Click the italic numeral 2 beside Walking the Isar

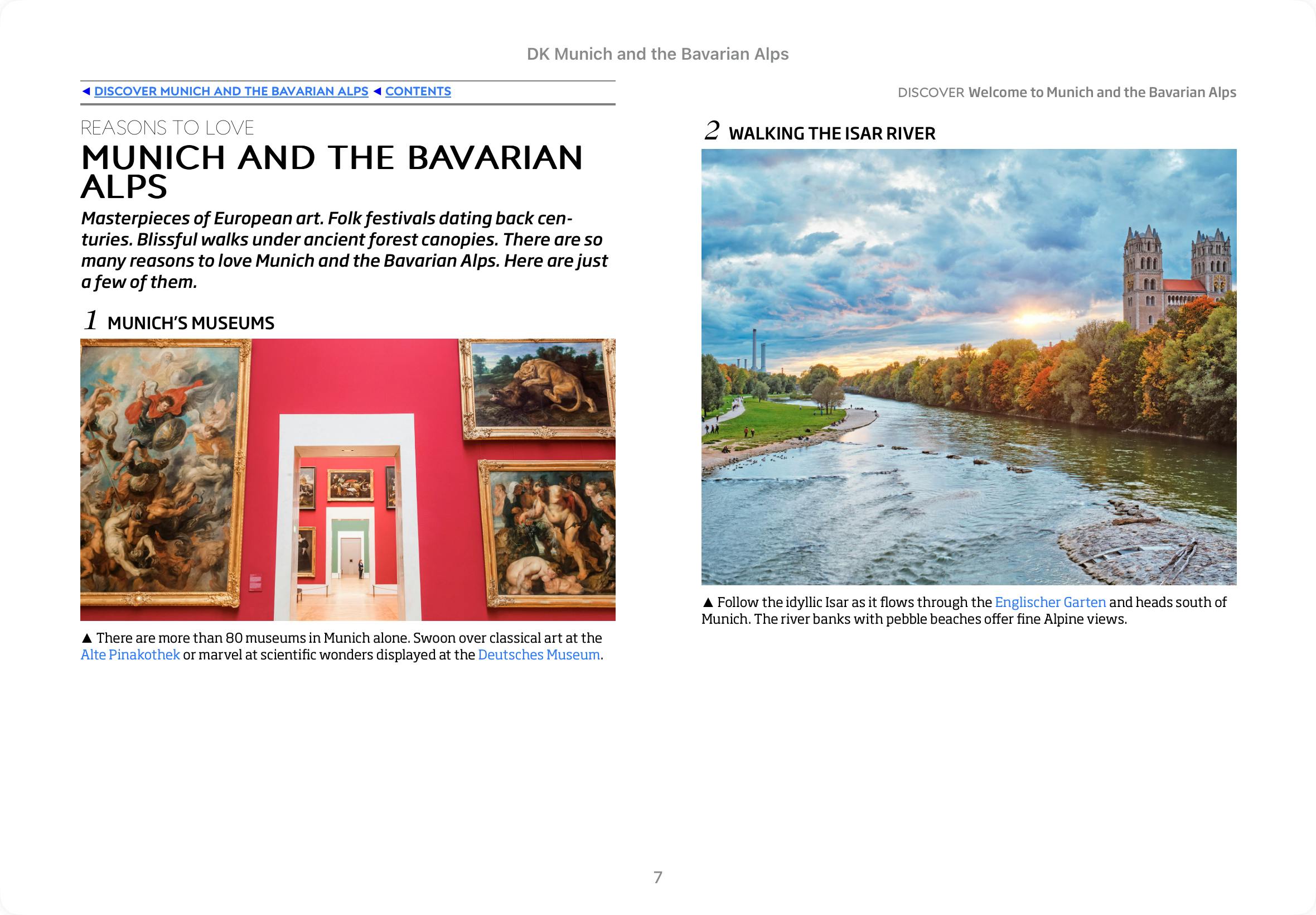711,131
